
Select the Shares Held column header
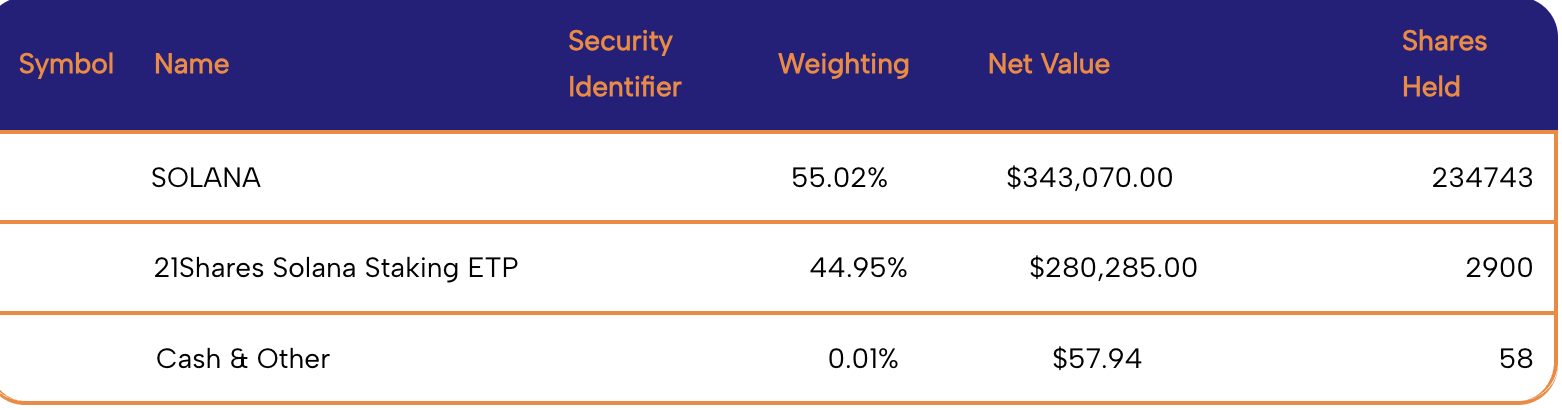point(1444,64)
